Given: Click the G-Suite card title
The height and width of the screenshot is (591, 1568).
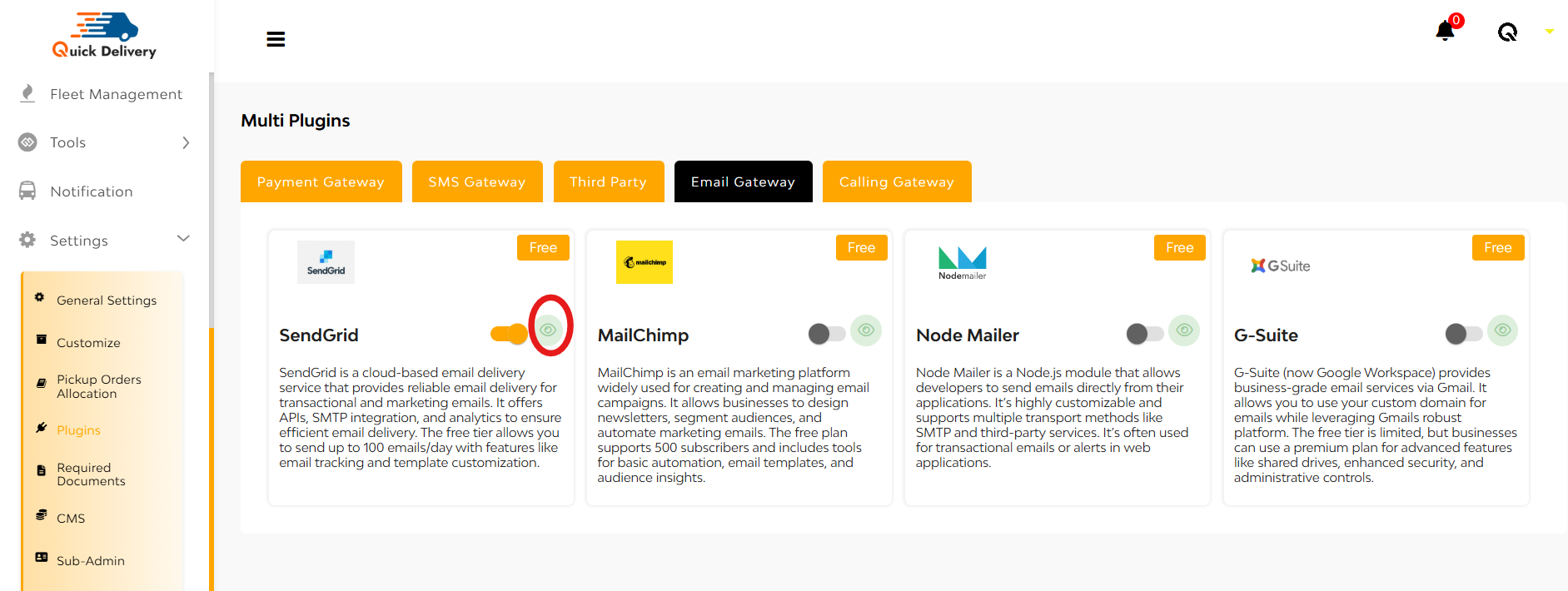Looking at the screenshot, I should point(1266,335).
